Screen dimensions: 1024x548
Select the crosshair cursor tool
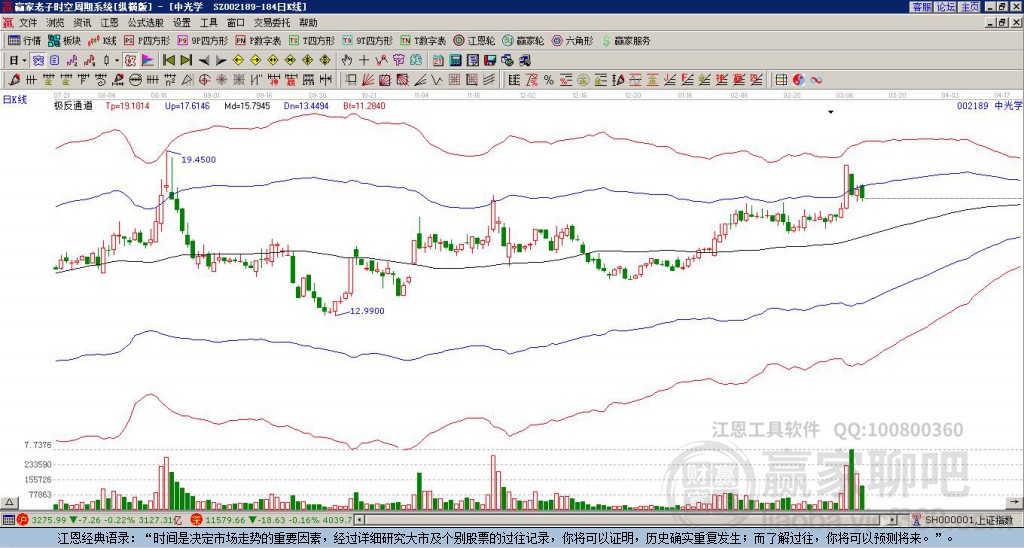click(x=364, y=61)
